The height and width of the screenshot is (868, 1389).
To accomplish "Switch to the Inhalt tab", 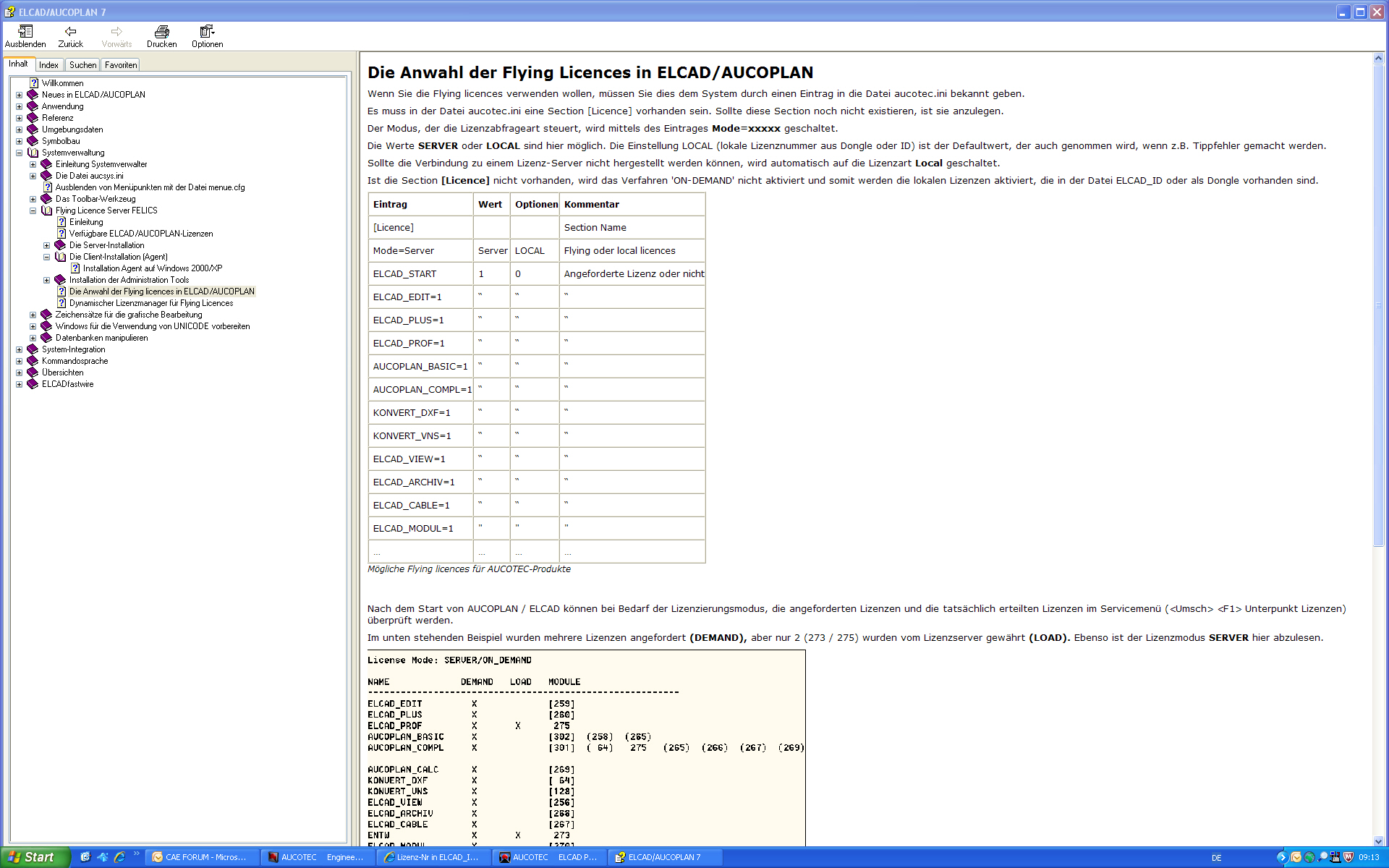I will [x=18, y=64].
